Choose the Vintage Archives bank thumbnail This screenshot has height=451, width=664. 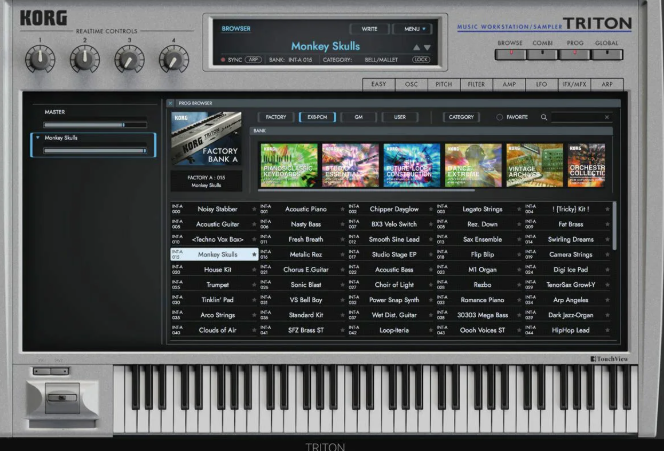click(x=534, y=165)
